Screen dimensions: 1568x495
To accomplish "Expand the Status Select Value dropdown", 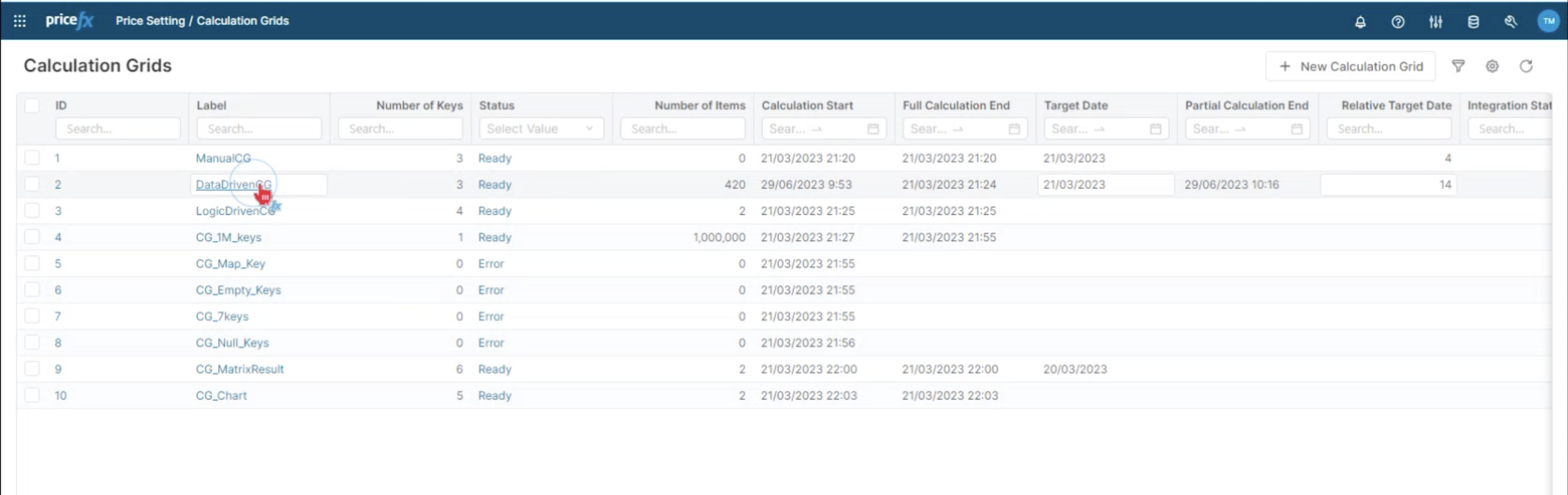I will click(540, 129).
